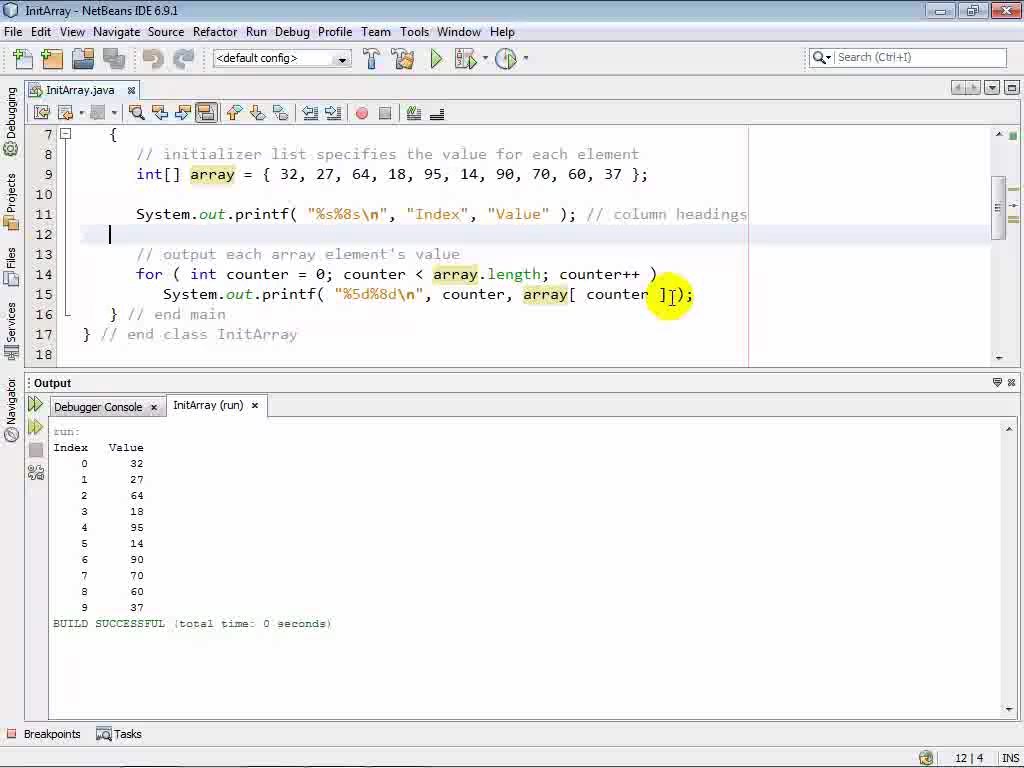
Task: Open the Refactor menu
Action: pos(215,32)
